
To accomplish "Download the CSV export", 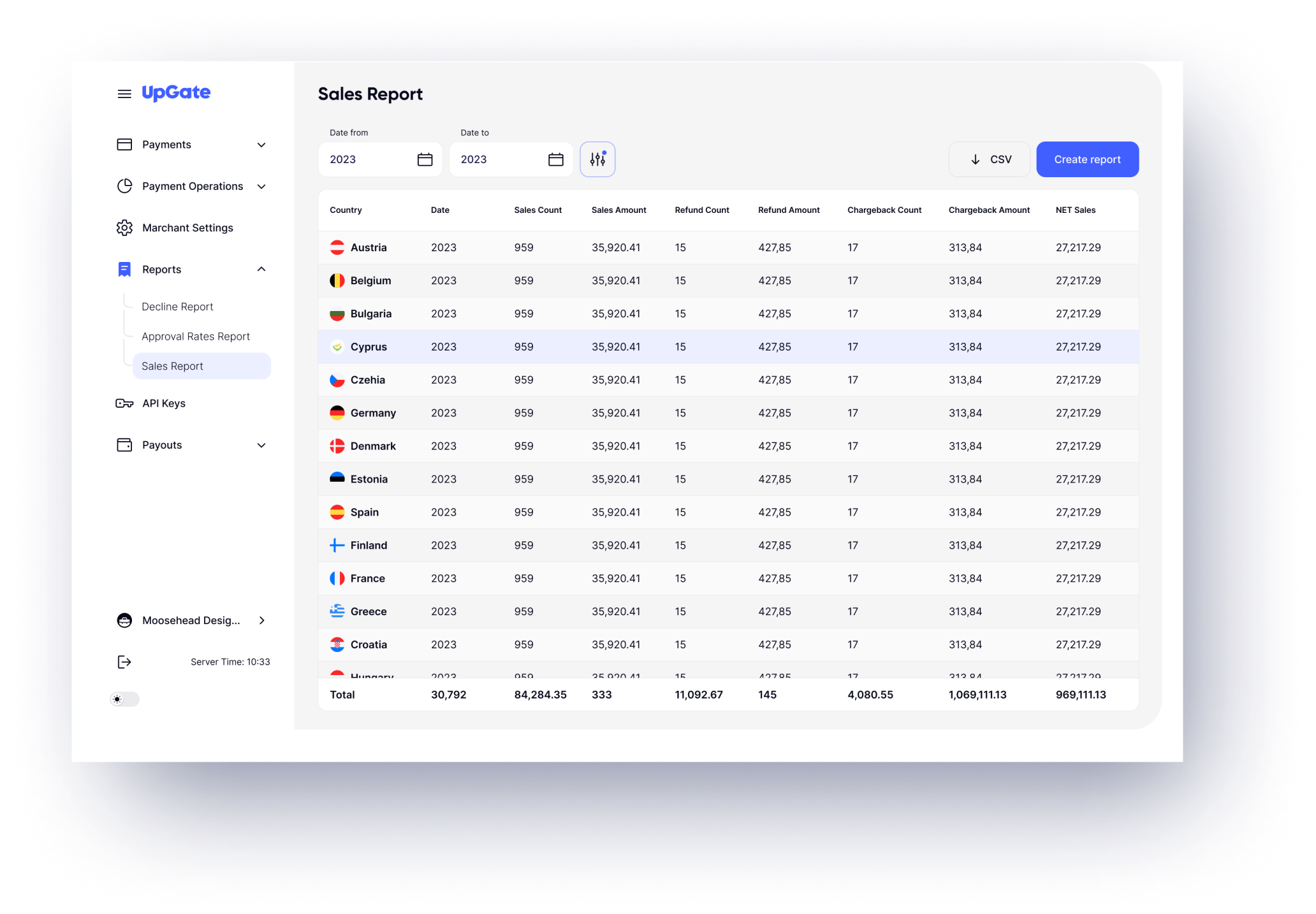I will (990, 159).
